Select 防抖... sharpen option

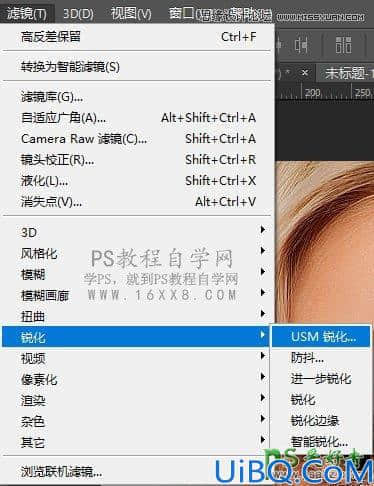click(321, 358)
